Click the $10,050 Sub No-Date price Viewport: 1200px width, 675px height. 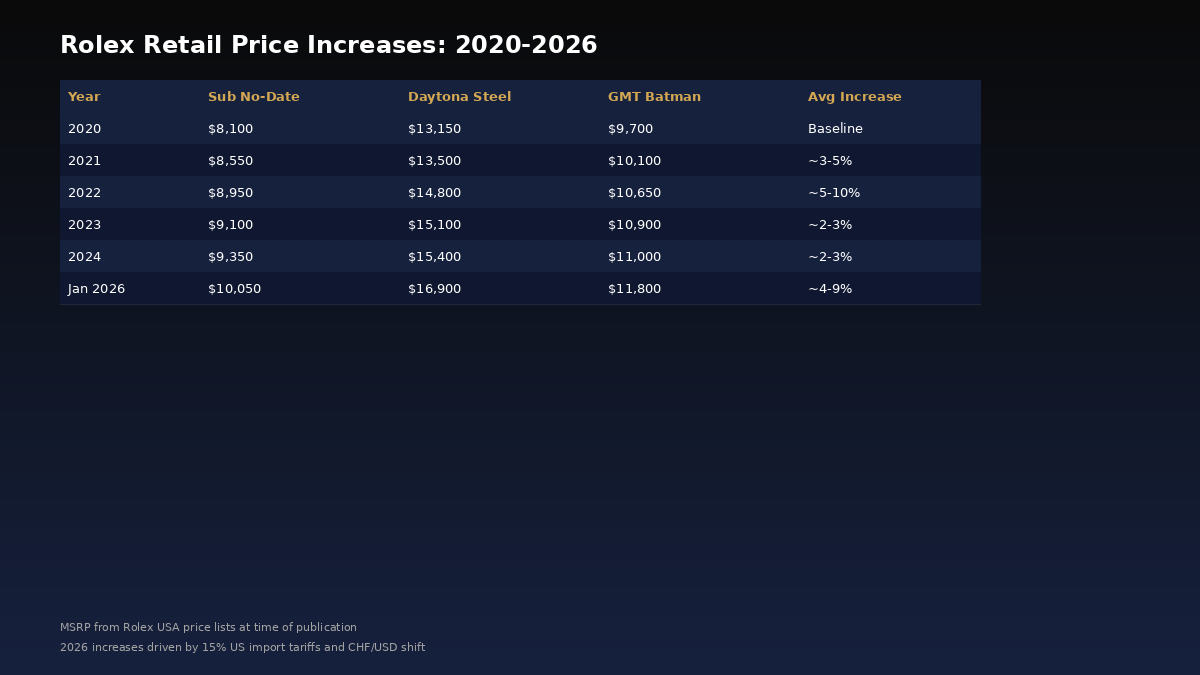pos(234,289)
